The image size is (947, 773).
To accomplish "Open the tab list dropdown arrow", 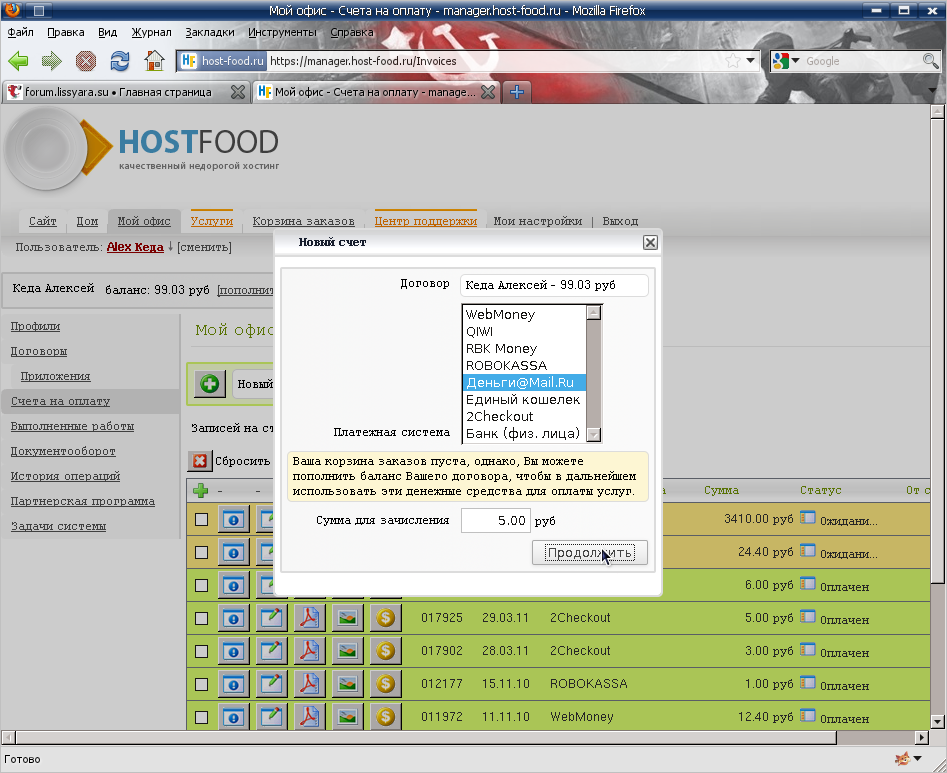I will pyautogui.click(x=933, y=91).
